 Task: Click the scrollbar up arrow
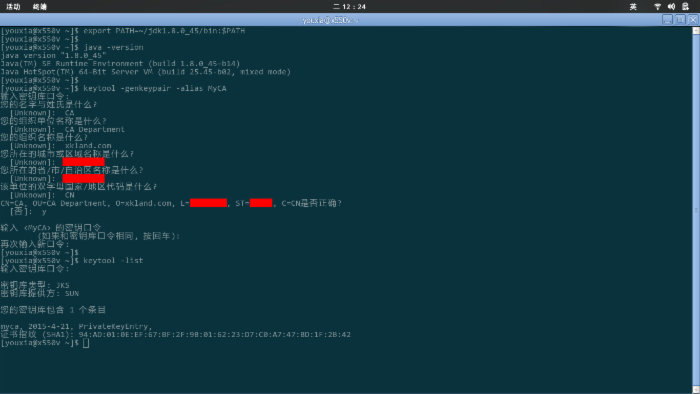click(x=696, y=30)
